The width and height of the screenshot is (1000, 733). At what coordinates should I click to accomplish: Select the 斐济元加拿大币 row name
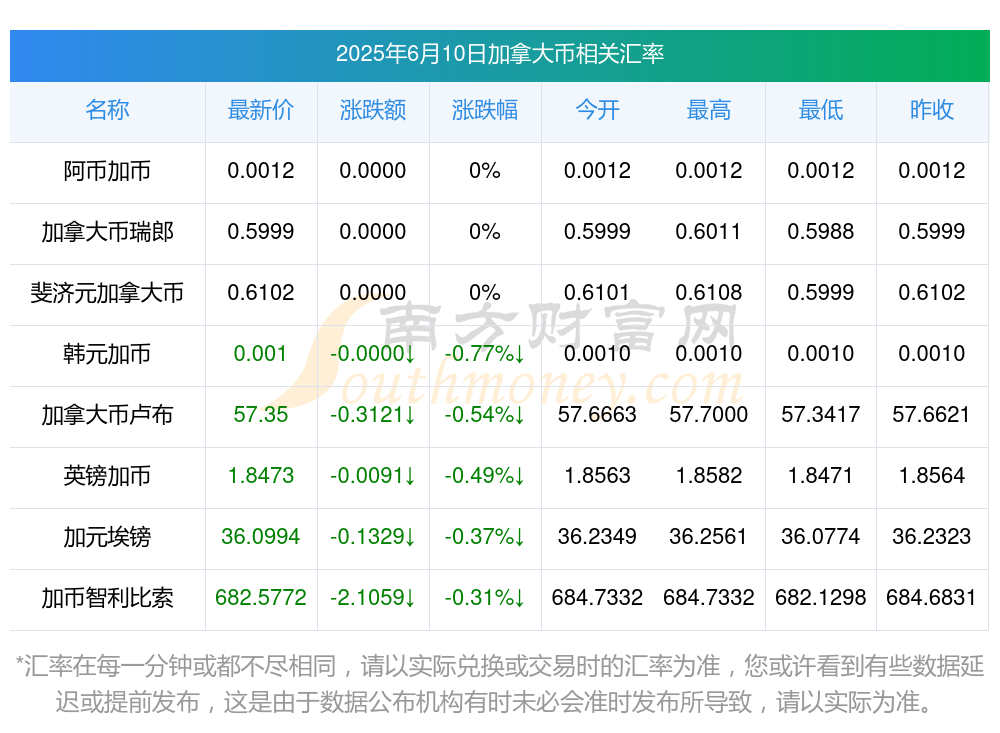pos(107,293)
